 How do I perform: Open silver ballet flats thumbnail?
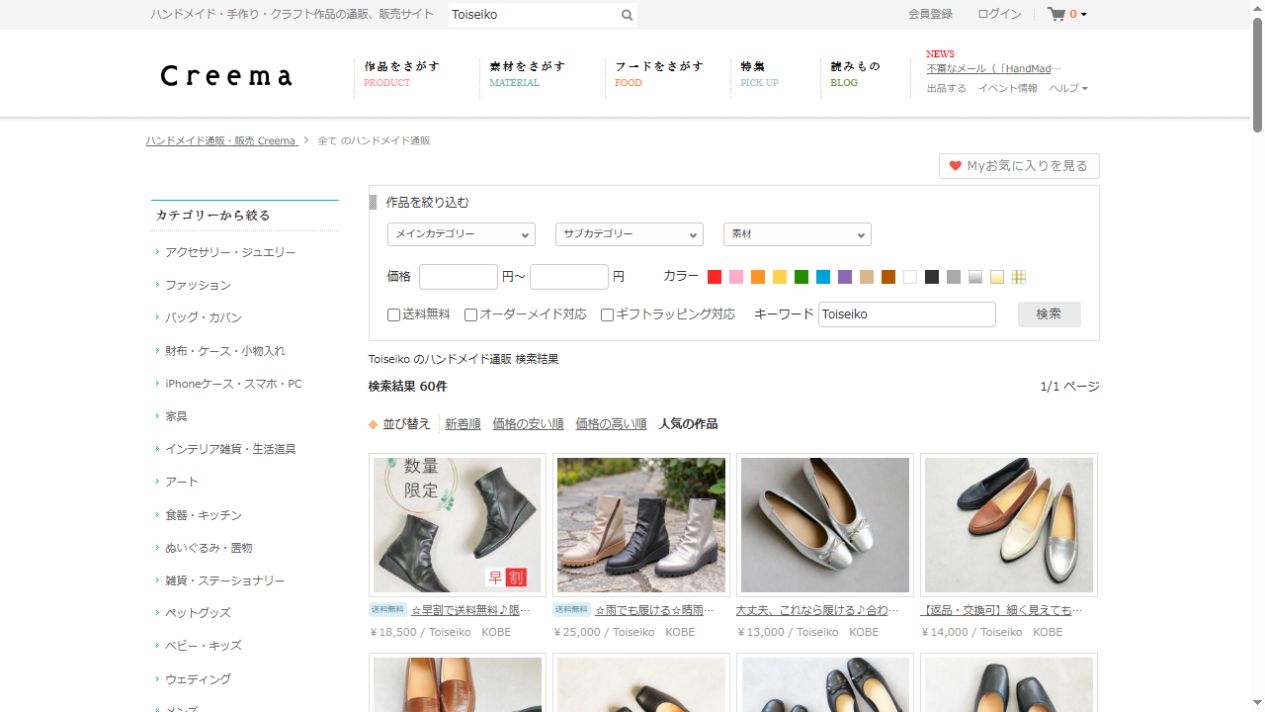click(825, 525)
